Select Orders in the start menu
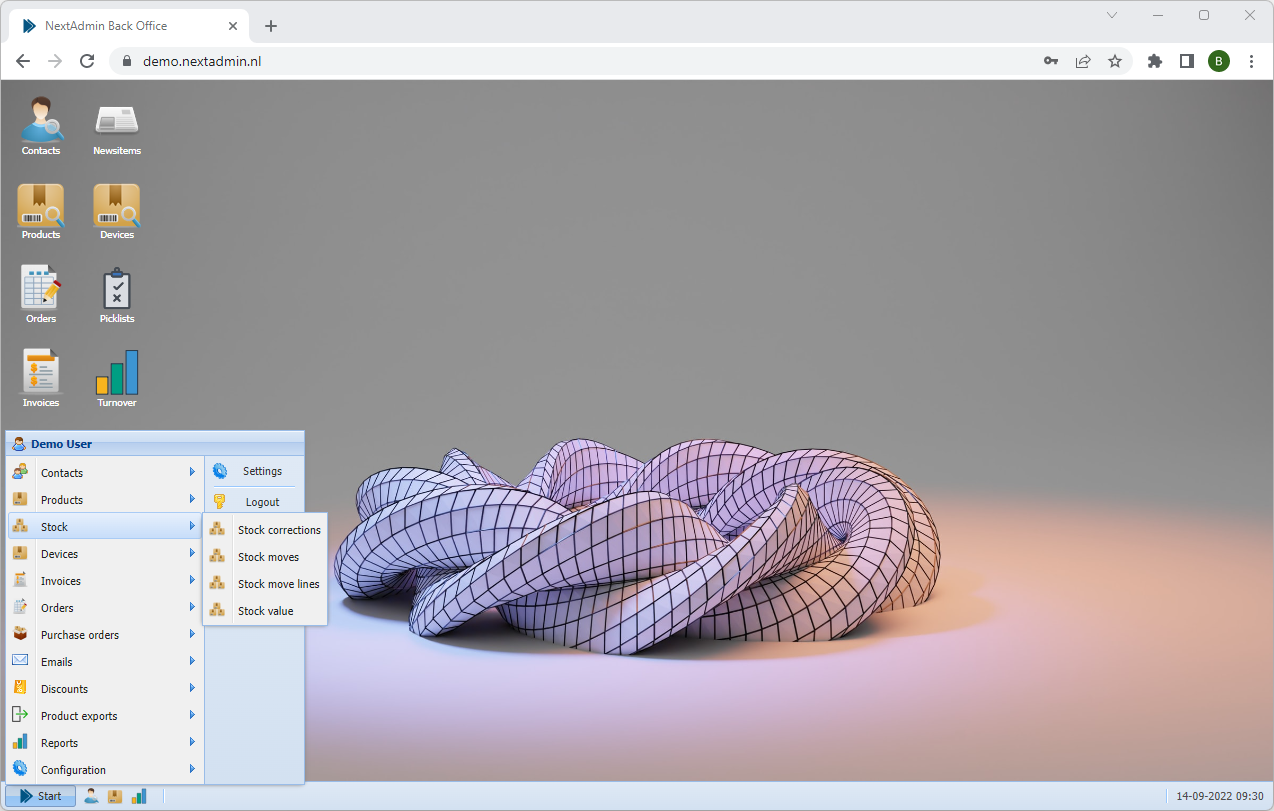Image resolution: width=1274 pixels, height=811 pixels. tap(105, 608)
